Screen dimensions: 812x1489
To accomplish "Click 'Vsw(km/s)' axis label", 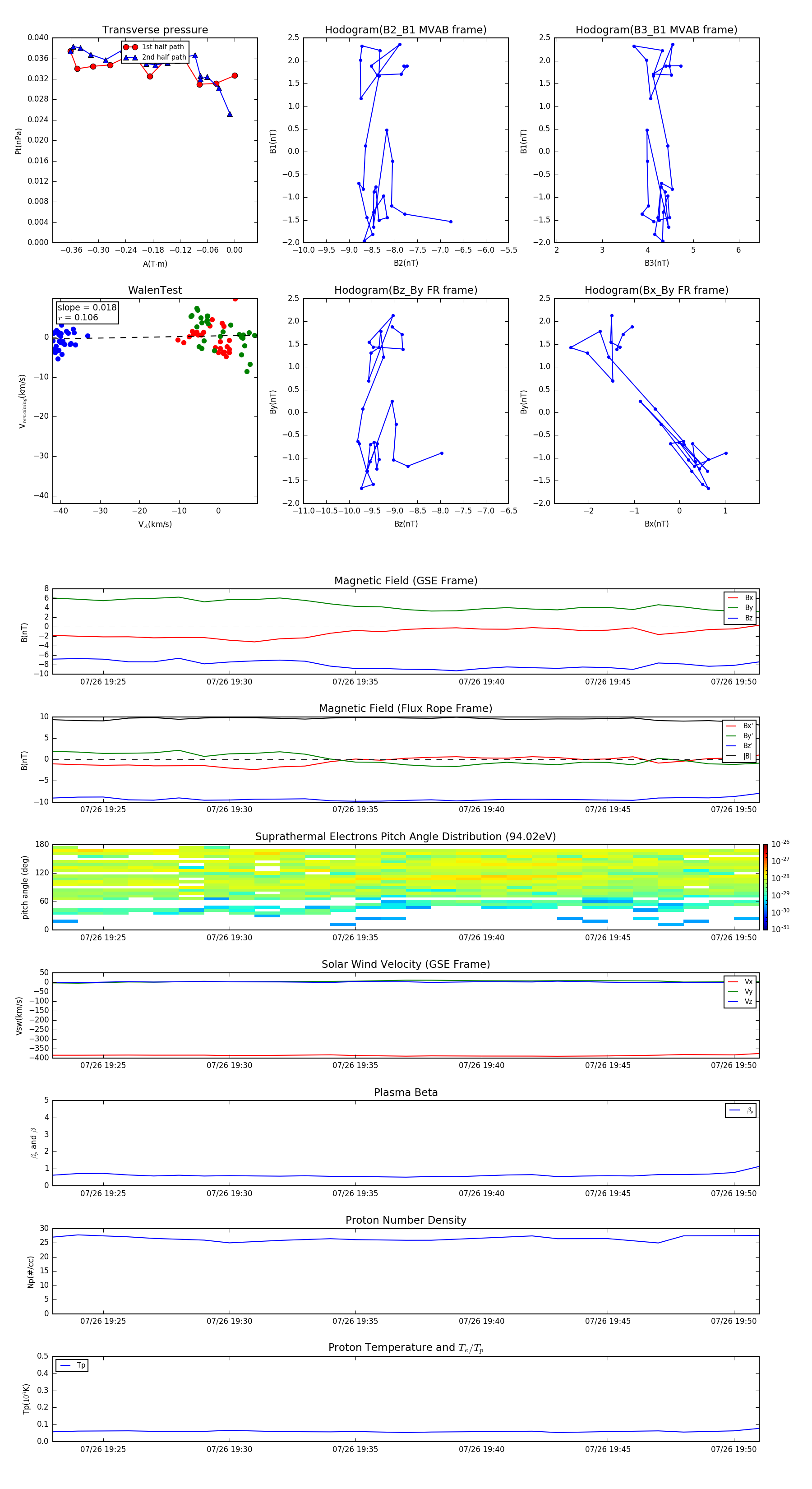I will (18, 1016).
